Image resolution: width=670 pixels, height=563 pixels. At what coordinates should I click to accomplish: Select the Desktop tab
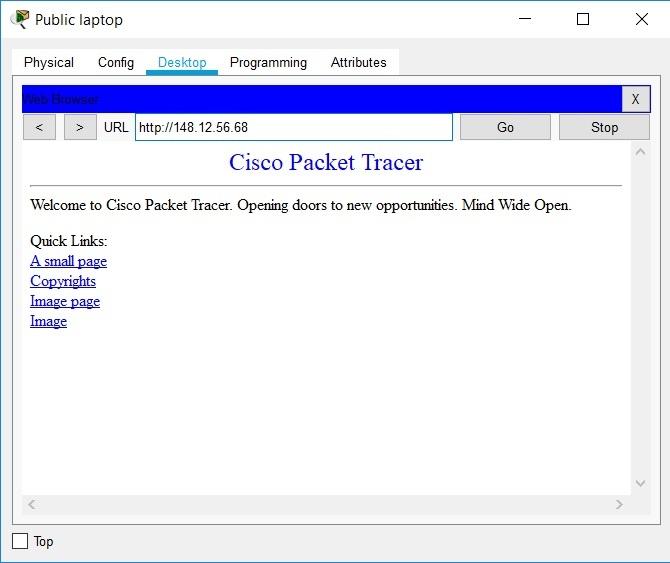pyautogui.click(x=182, y=62)
